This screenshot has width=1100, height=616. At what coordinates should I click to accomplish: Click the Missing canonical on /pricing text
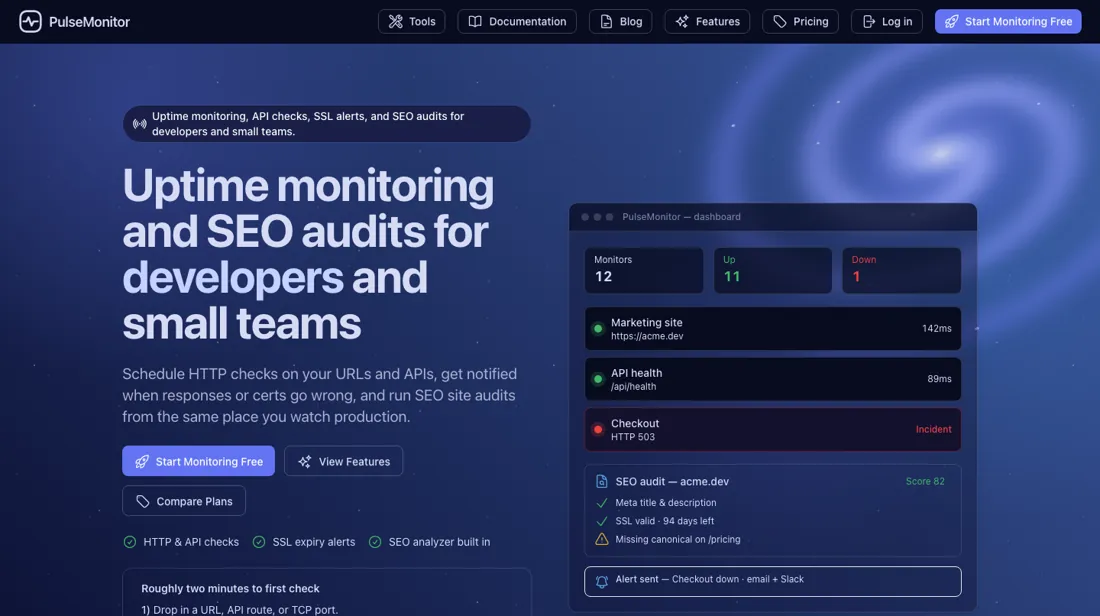[x=678, y=540]
